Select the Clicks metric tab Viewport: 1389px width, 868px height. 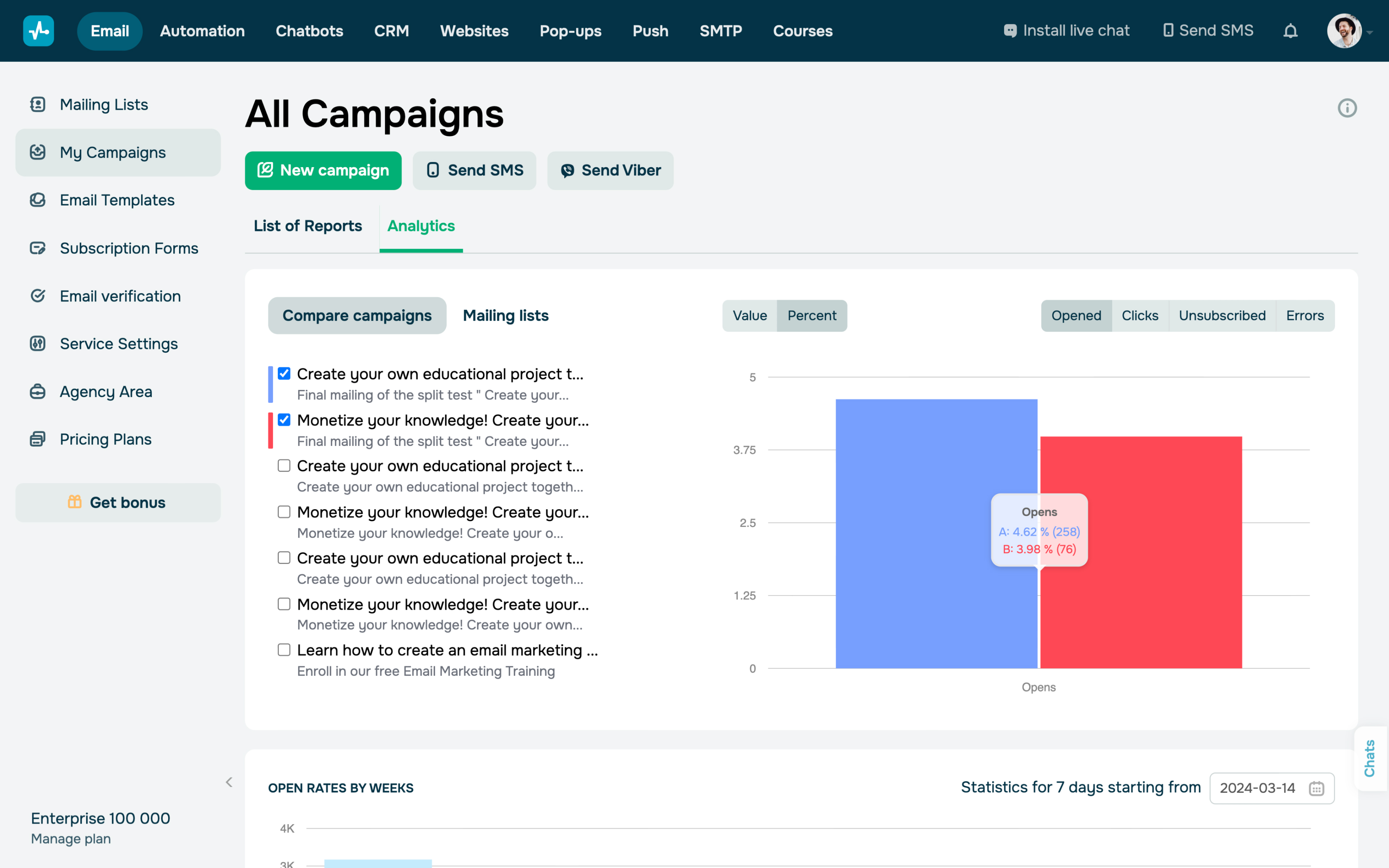(x=1139, y=316)
